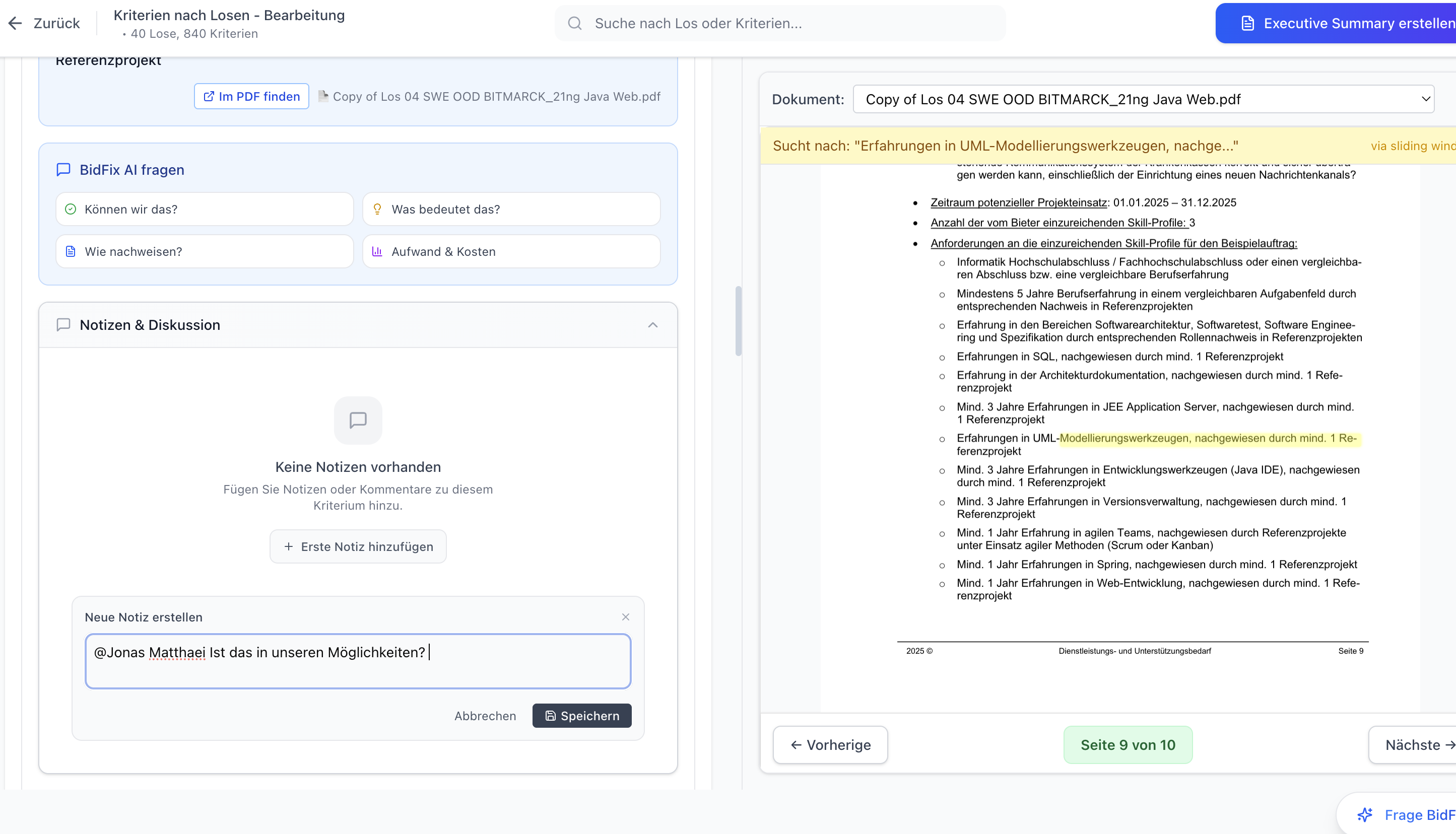Click the sparkle icon on Frage BidFix

point(1365,814)
